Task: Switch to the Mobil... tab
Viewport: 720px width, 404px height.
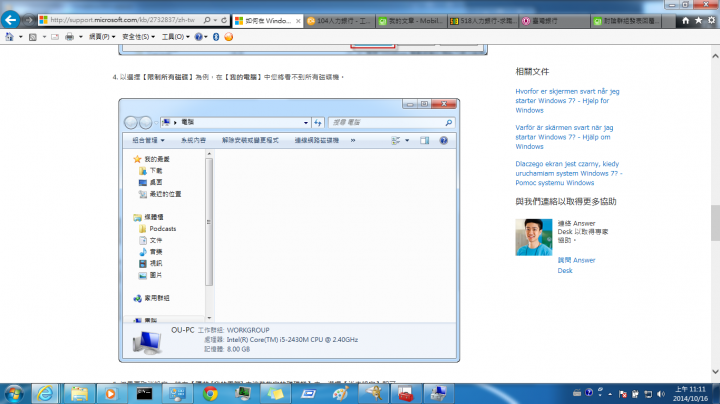Action: coord(411,21)
